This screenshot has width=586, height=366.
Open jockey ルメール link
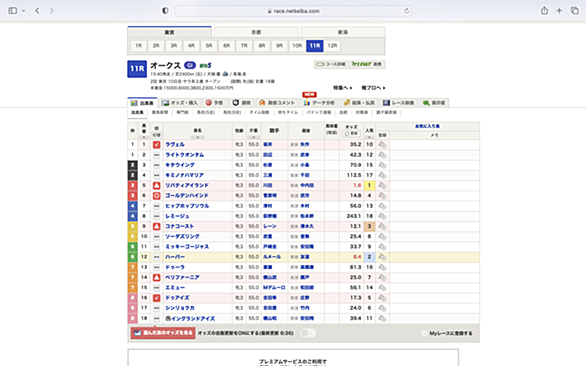(272, 257)
